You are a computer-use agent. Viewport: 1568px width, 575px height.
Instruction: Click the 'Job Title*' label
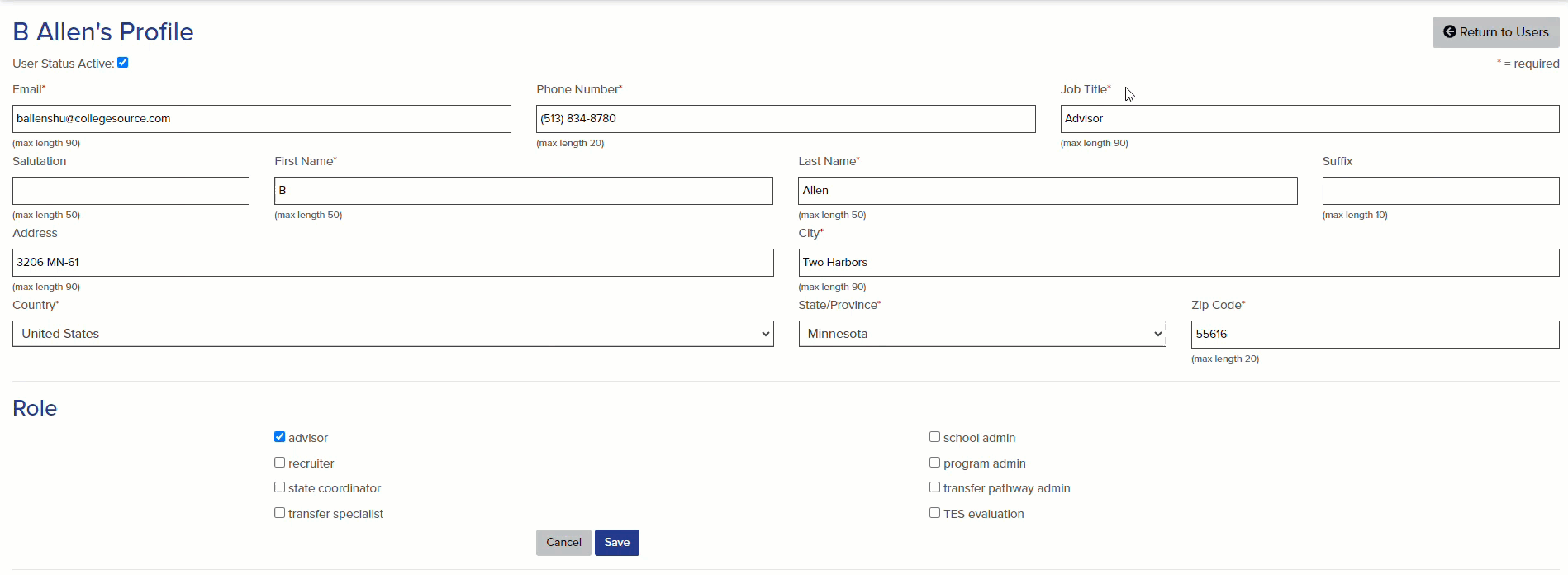pos(1086,89)
